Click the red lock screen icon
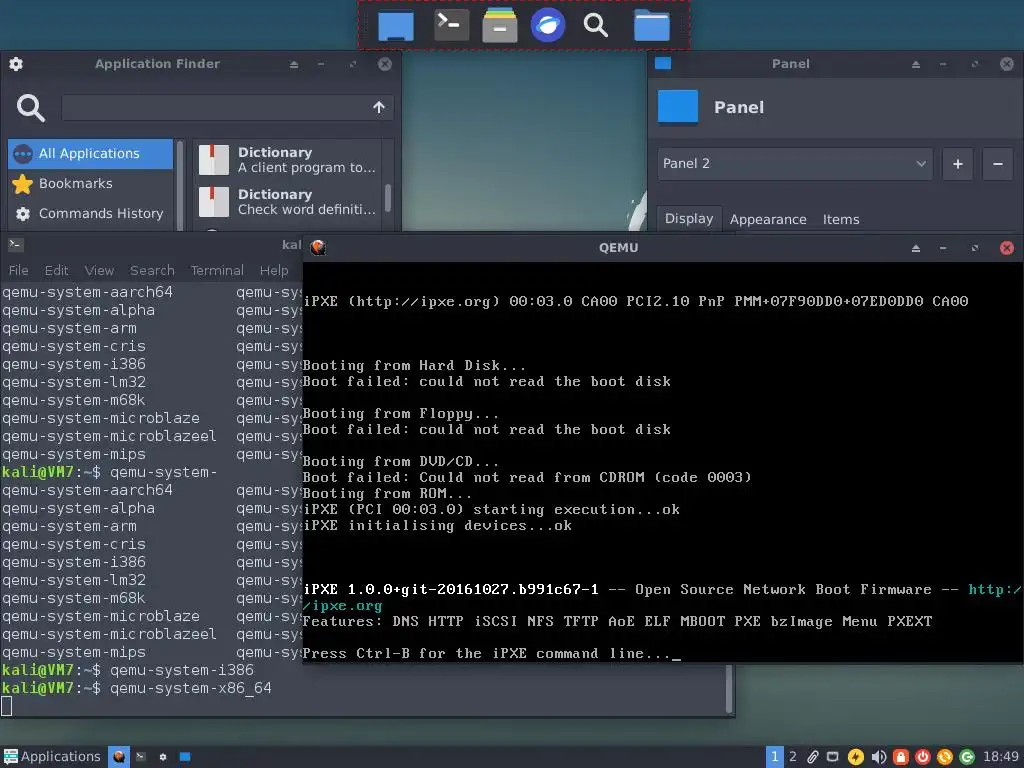Image resolution: width=1024 pixels, height=768 pixels. tap(901, 757)
